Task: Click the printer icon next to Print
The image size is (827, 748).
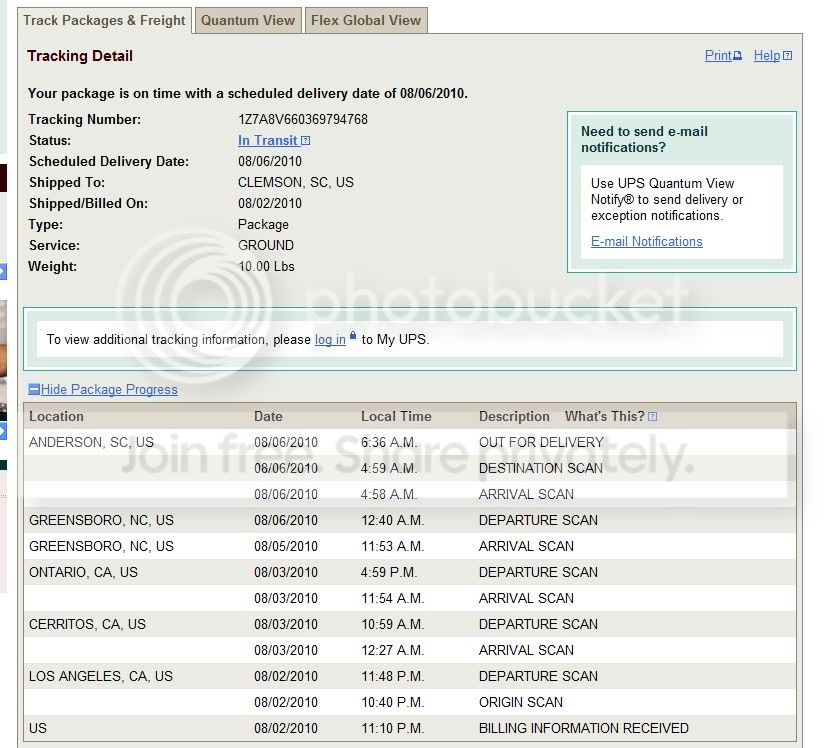Action: tap(738, 55)
